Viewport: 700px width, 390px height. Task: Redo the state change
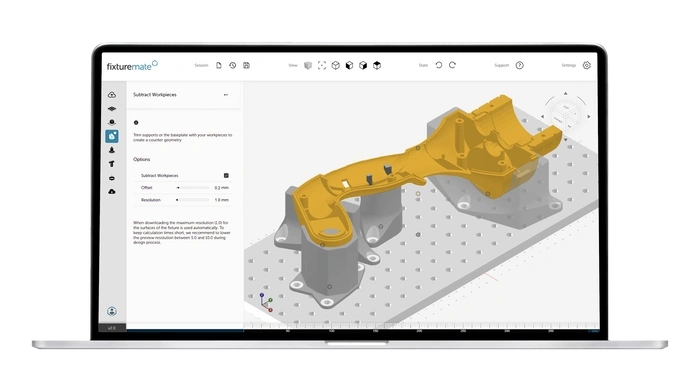[452, 65]
